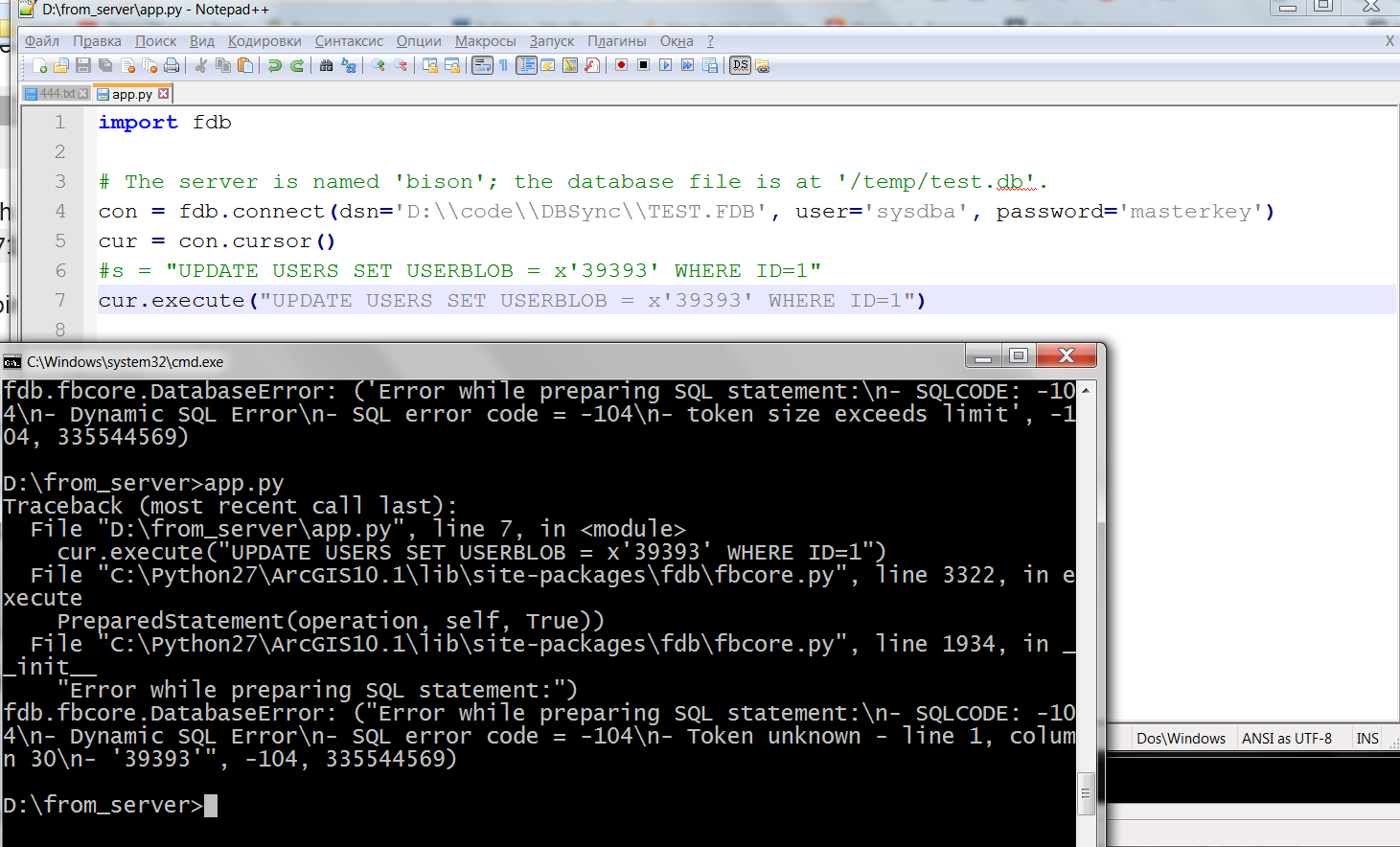Close the 444.txt tab
Screen dimensions: 1400x847
(83, 94)
